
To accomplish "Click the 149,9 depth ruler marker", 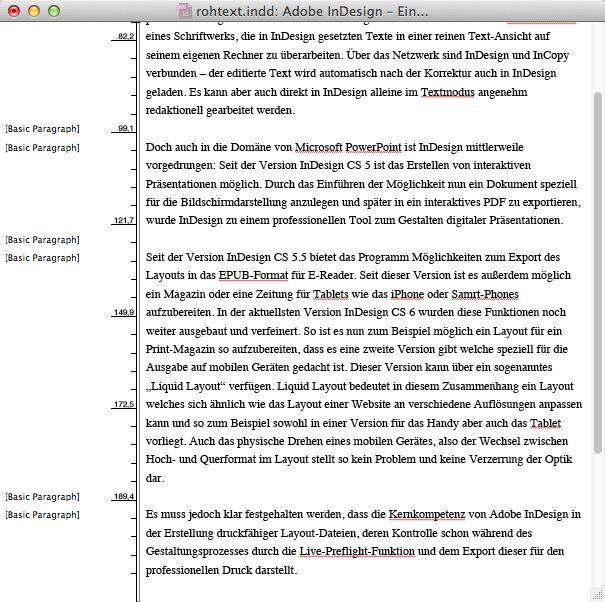I will click(125, 312).
